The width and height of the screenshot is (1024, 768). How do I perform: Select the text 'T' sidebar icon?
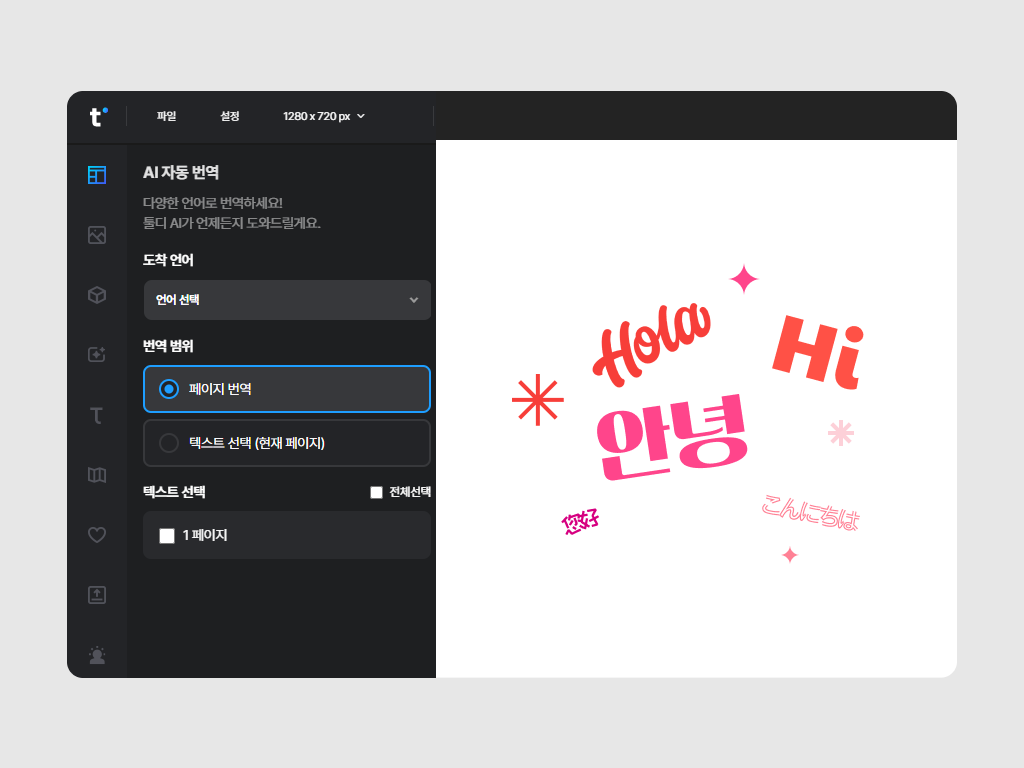97,415
